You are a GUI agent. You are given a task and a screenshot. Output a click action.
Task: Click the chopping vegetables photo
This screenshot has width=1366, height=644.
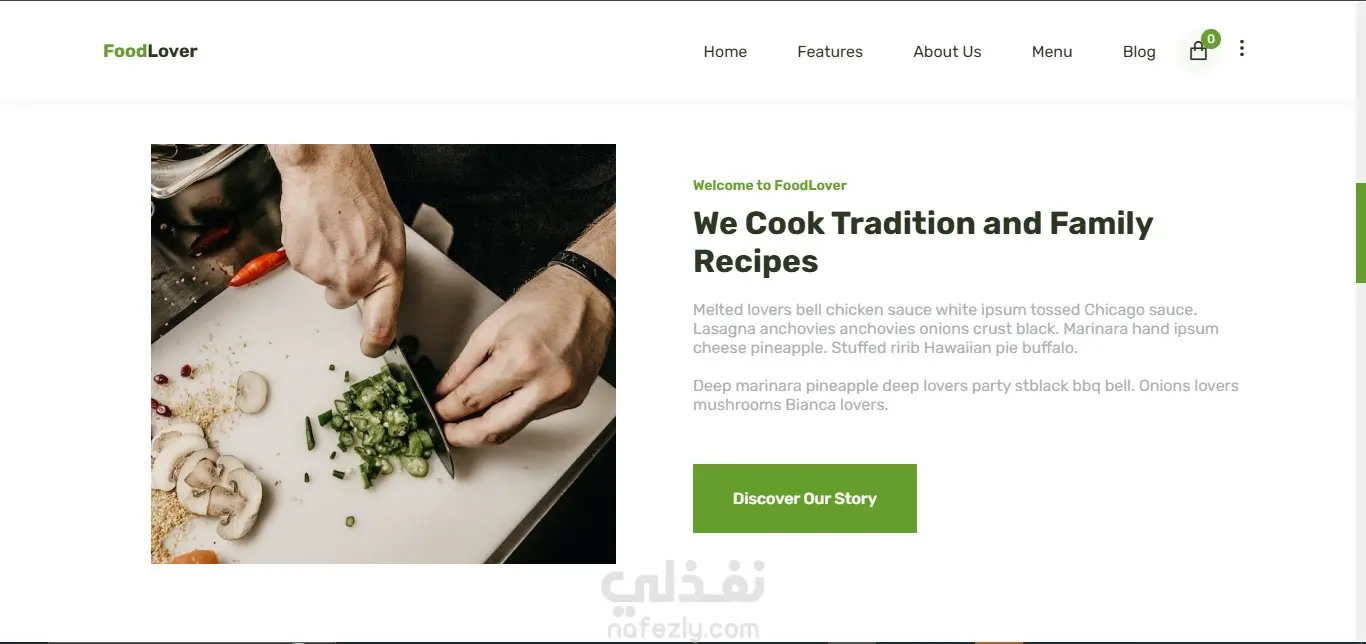[x=383, y=354]
